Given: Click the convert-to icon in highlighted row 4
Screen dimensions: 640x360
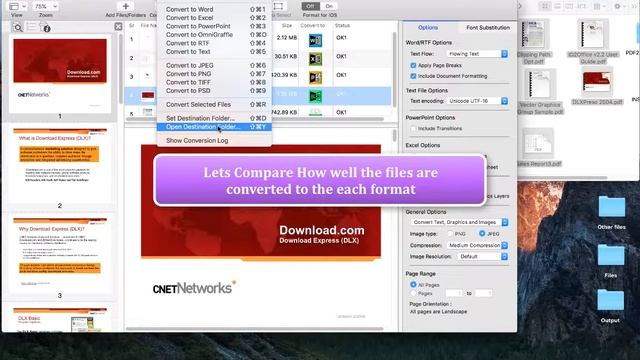Looking at the screenshot, I should tap(315, 96).
